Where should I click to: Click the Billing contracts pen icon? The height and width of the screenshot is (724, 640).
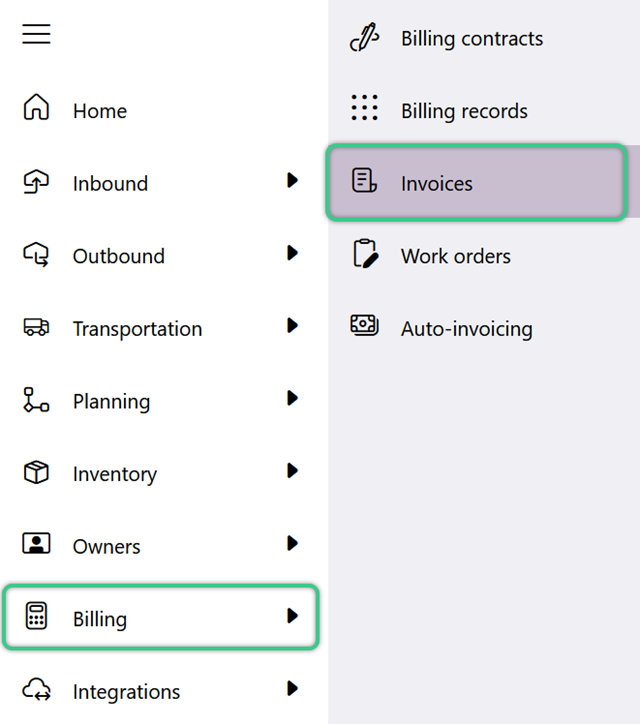click(x=365, y=37)
